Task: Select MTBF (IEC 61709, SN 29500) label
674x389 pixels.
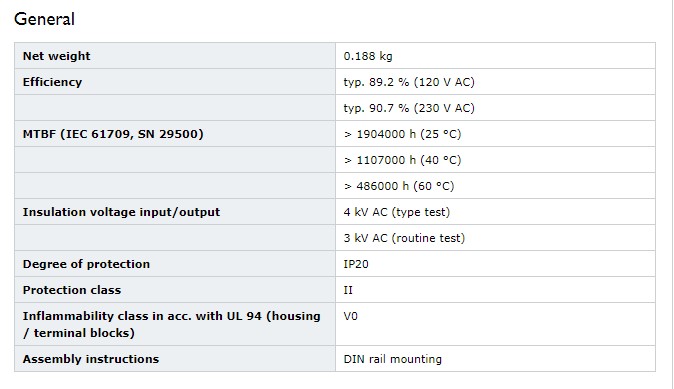Action: pyautogui.click(x=113, y=134)
